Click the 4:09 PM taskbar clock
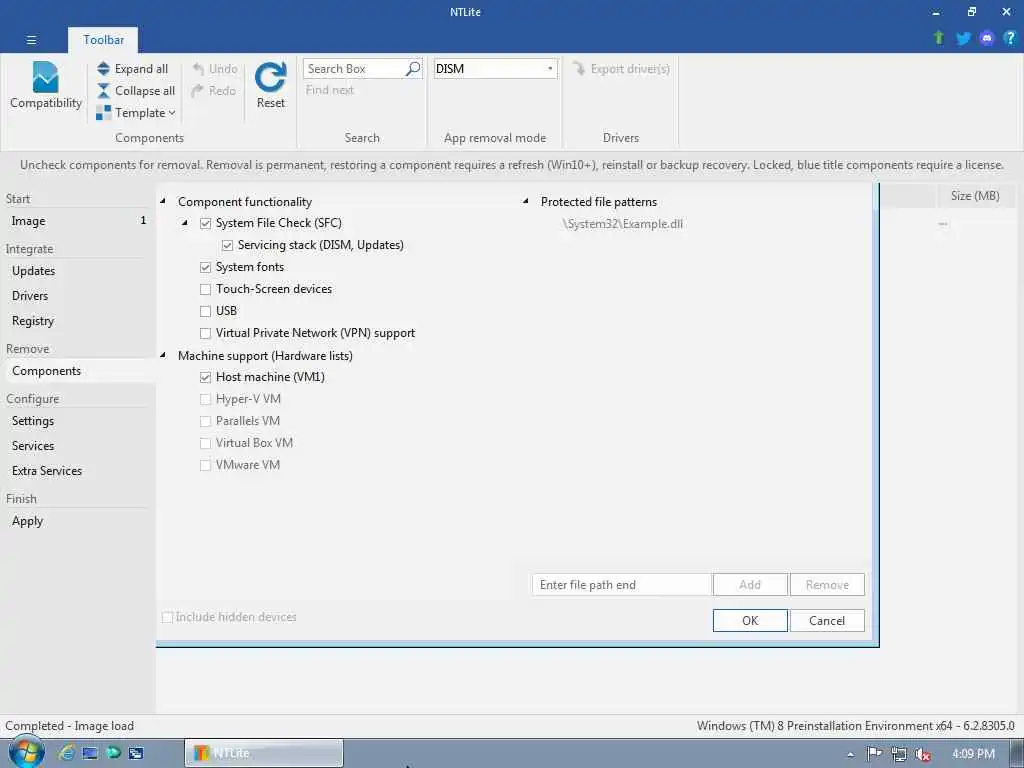The image size is (1024, 768). 973,754
